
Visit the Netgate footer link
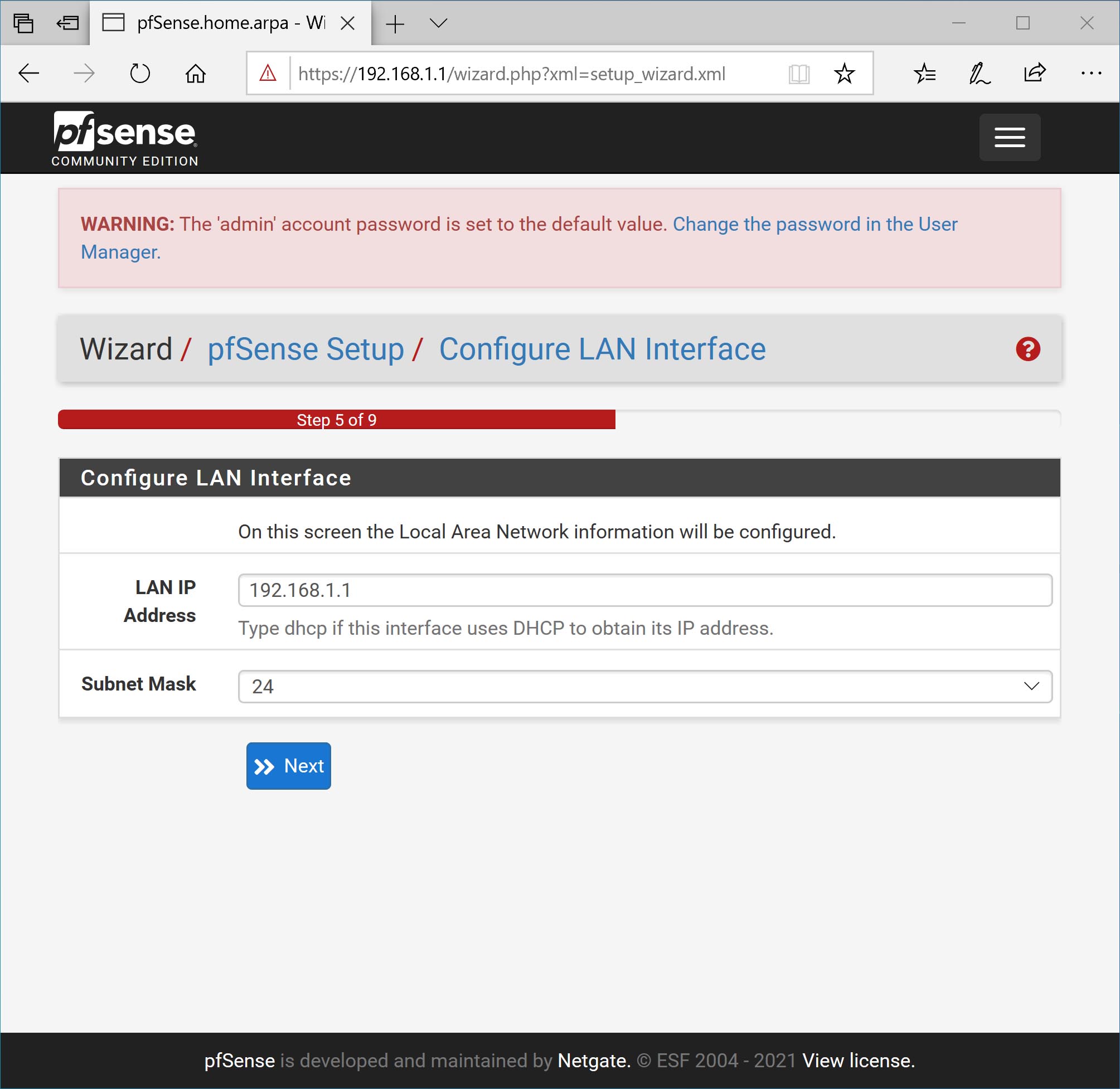[x=594, y=1061]
